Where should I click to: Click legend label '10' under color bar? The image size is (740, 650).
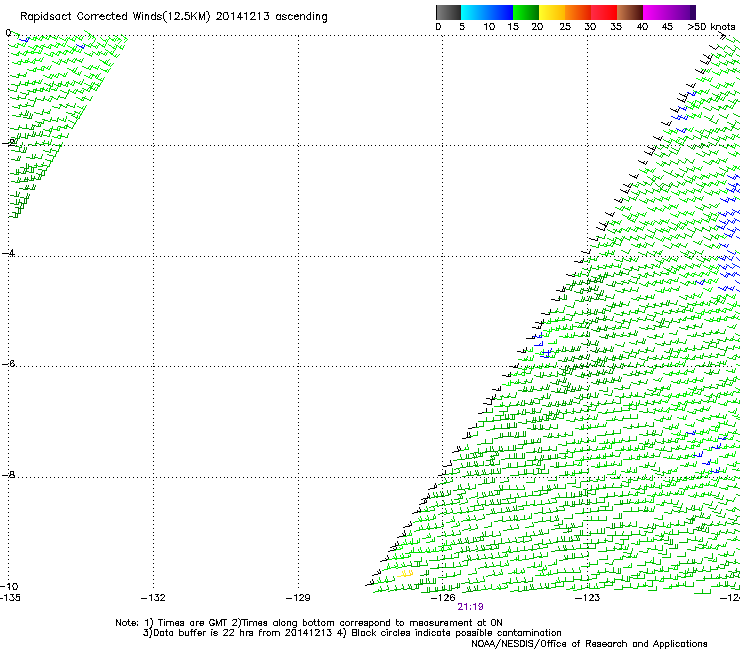click(x=489, y=27)
